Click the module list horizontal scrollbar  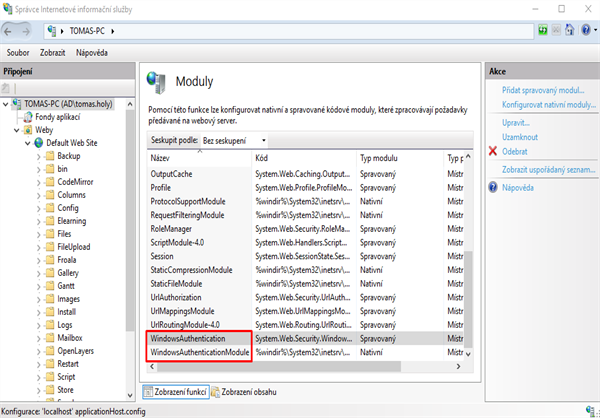tap(279, 366)
